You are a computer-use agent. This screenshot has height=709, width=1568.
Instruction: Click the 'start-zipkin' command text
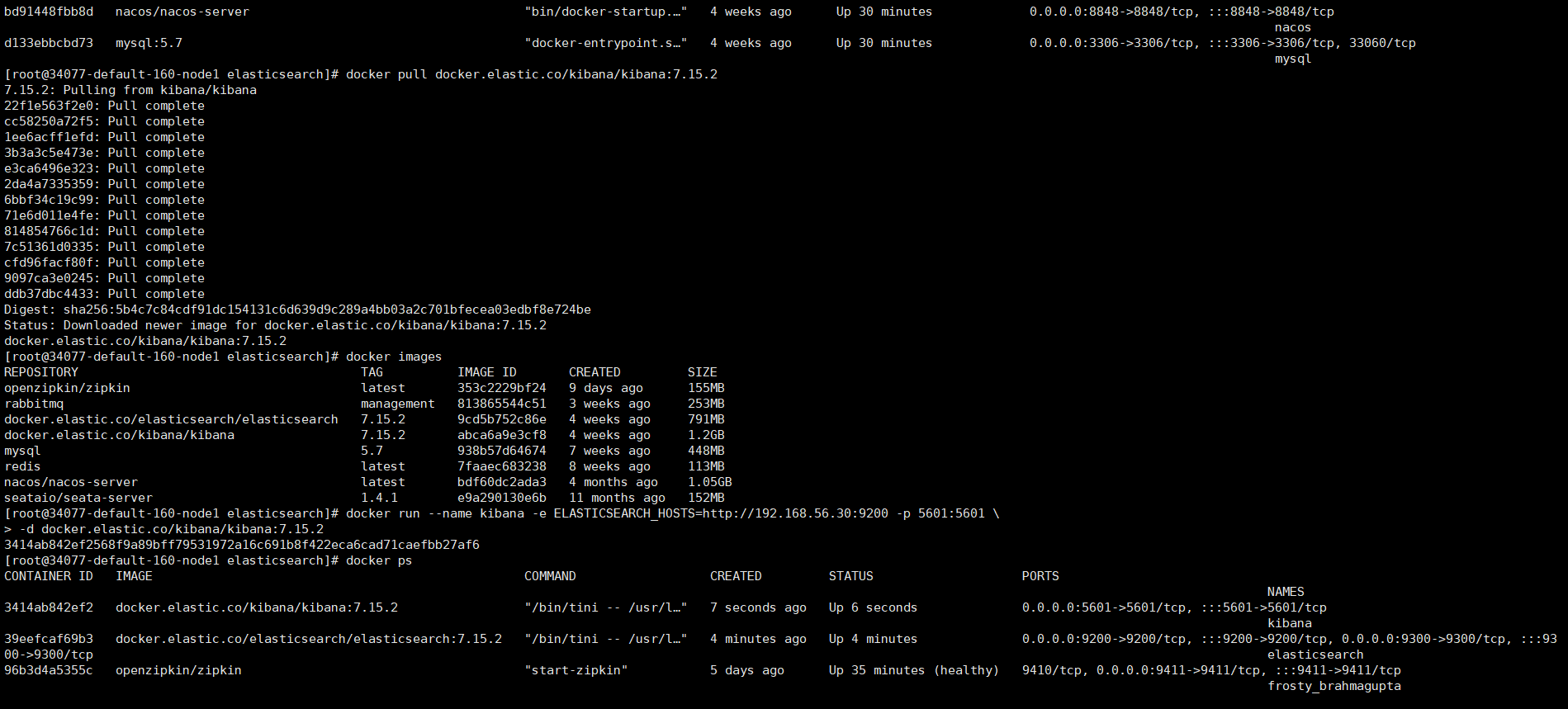(x=576, y=670)
